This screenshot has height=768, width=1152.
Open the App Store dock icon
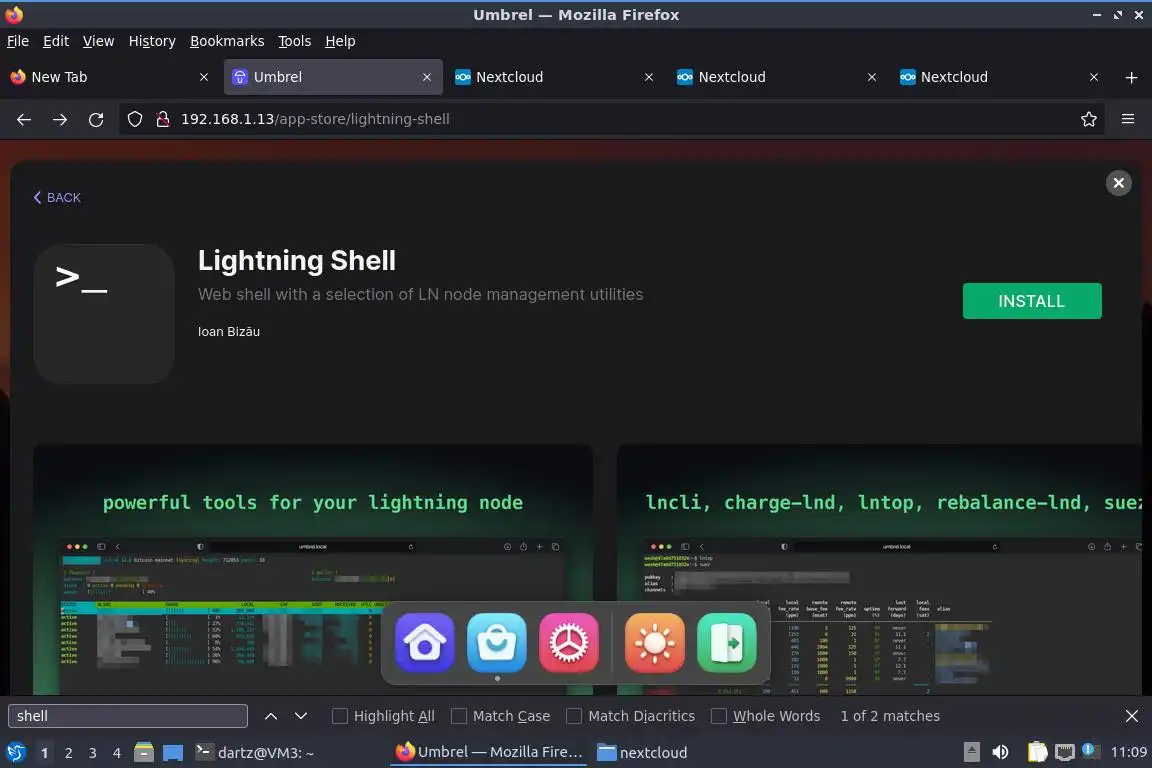pyautogui.click(x=497, y=642)
